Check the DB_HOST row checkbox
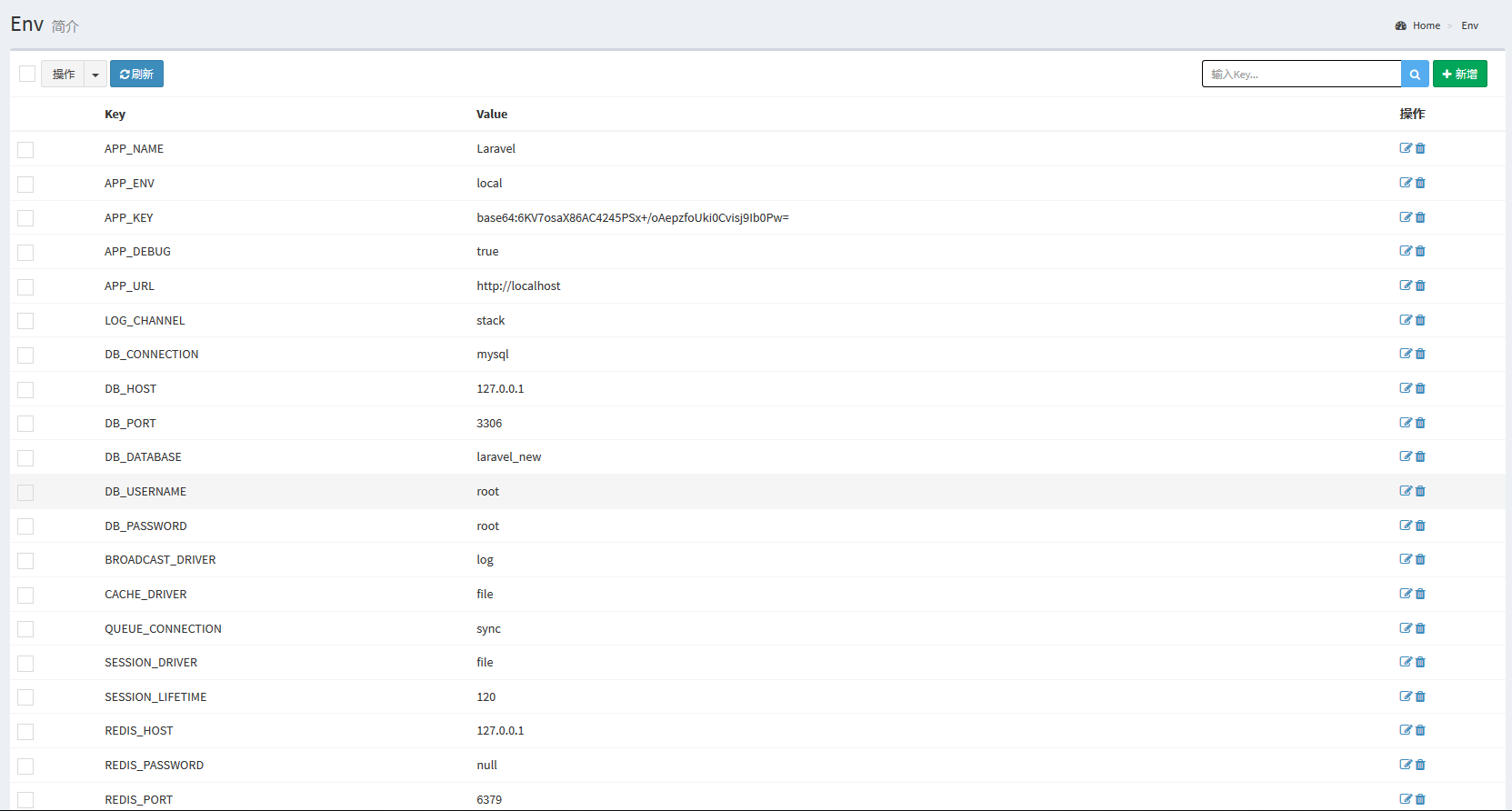The height and width of the screenshot is (811, 1512). 25,390
